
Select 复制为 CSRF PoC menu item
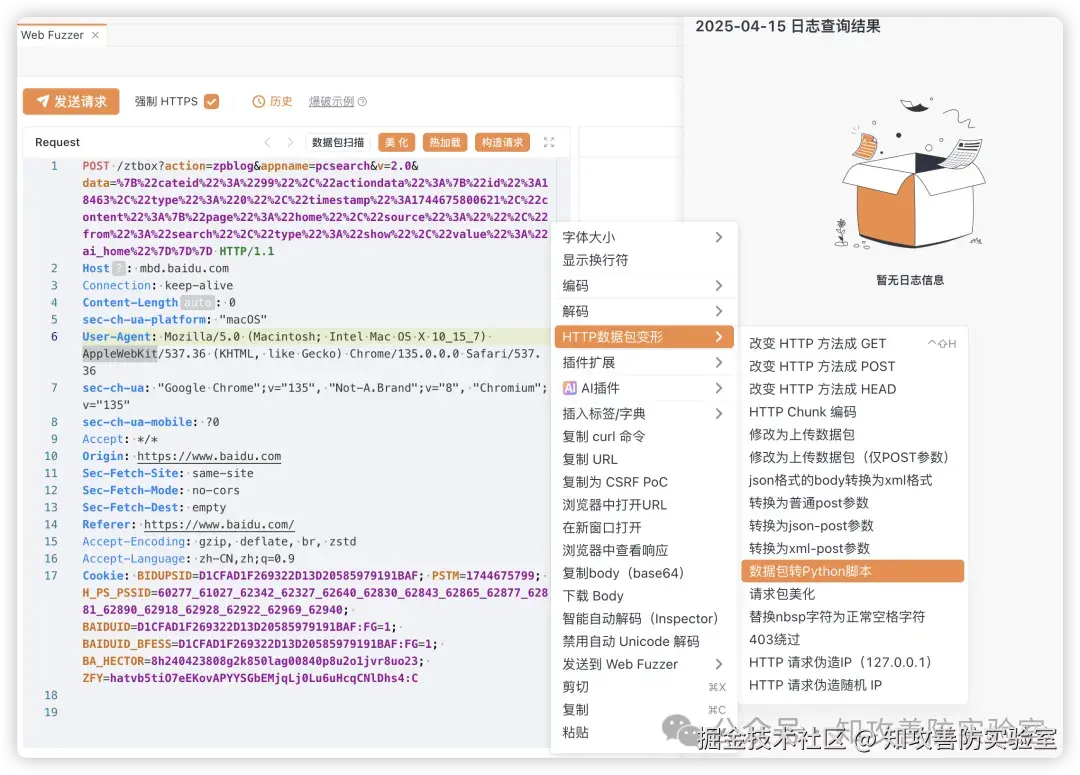(x=644, y=482)
